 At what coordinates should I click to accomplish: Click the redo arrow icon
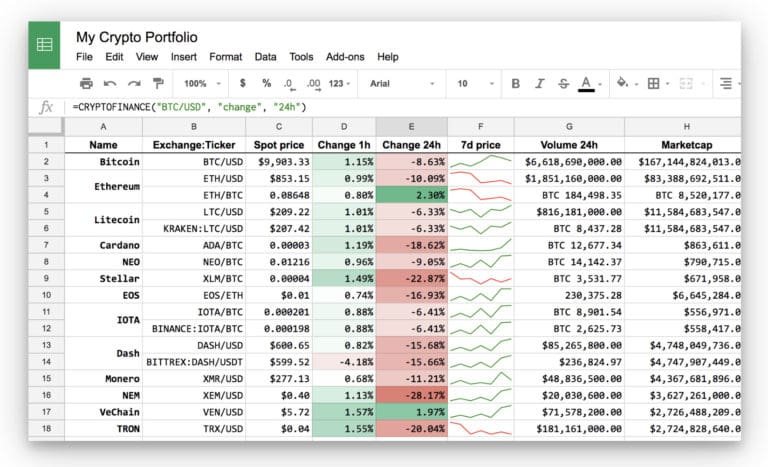133,84
